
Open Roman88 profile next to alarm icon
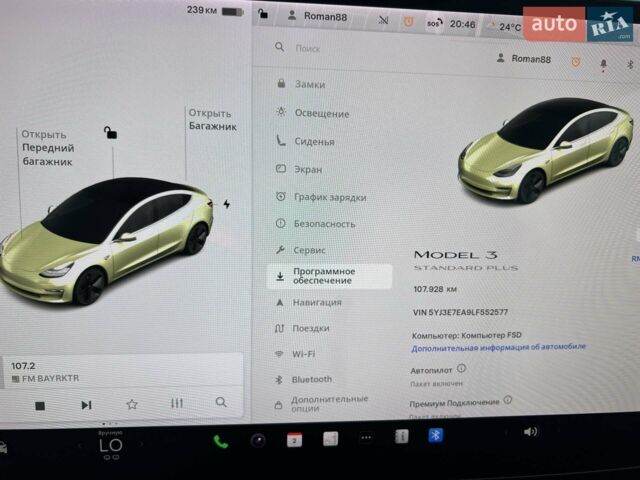524,59
